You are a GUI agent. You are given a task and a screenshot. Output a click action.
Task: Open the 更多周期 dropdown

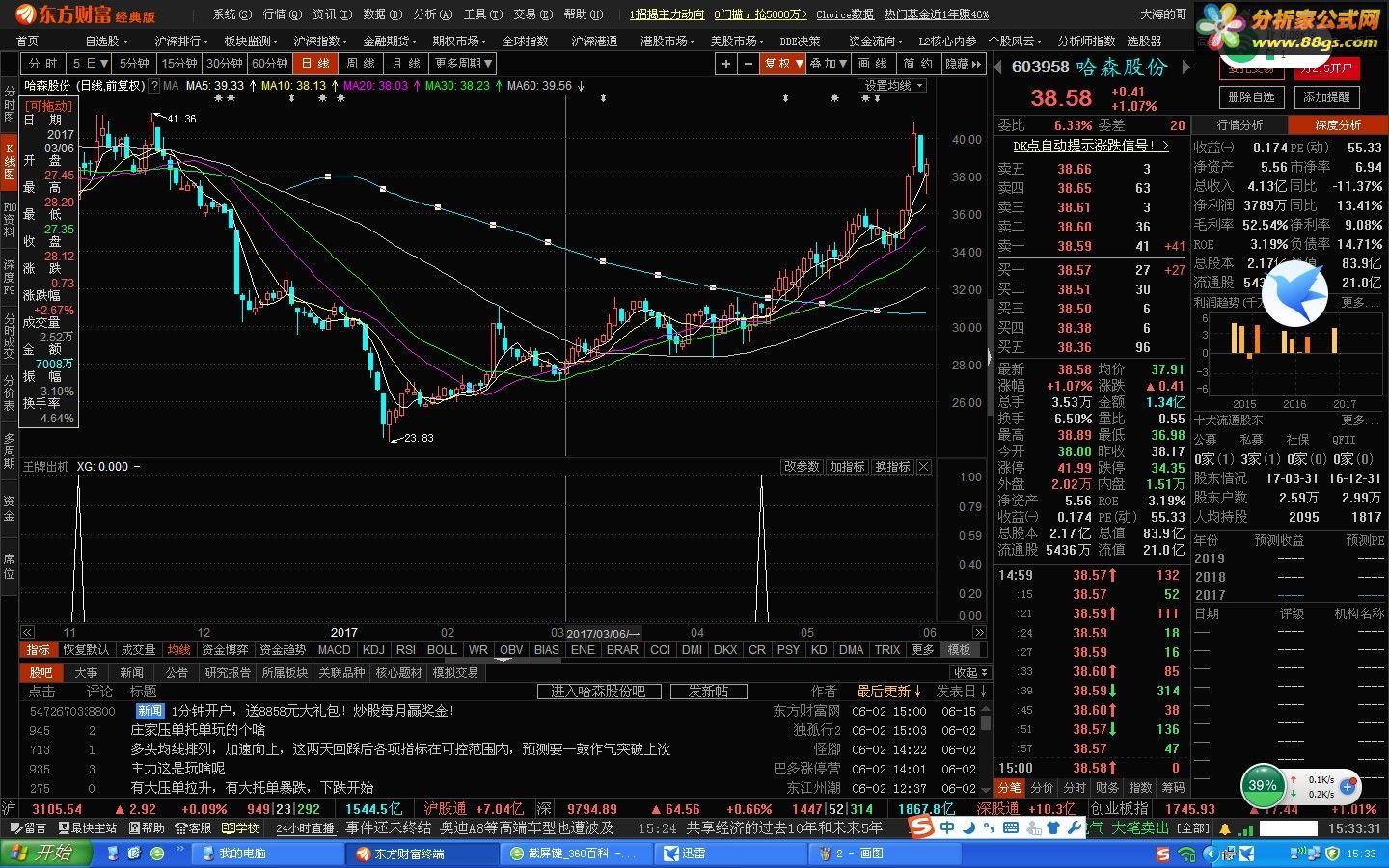(463, 64)
